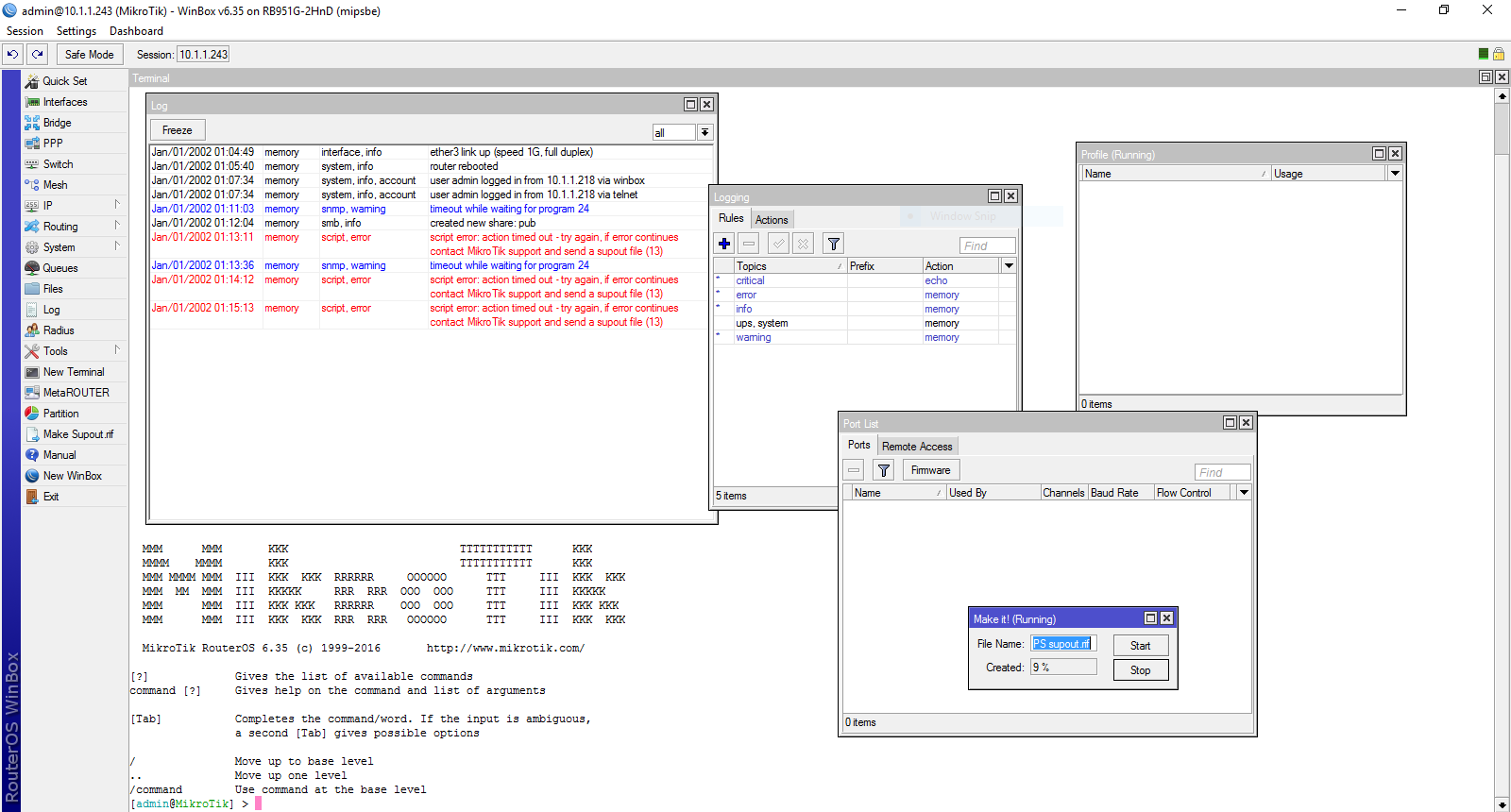Expand the column dropdown in Logging rules table
1511x812 pixels.
click(1009, 266)
